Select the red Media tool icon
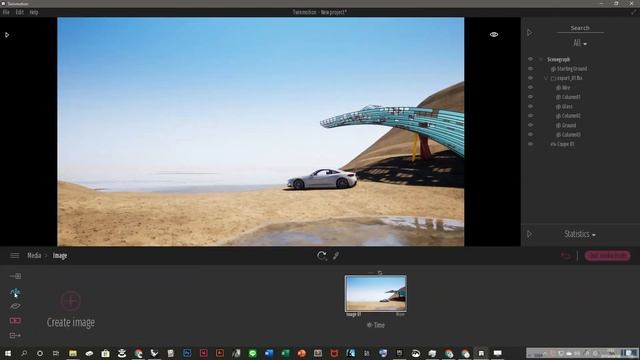640x360 pixels. 16,320
